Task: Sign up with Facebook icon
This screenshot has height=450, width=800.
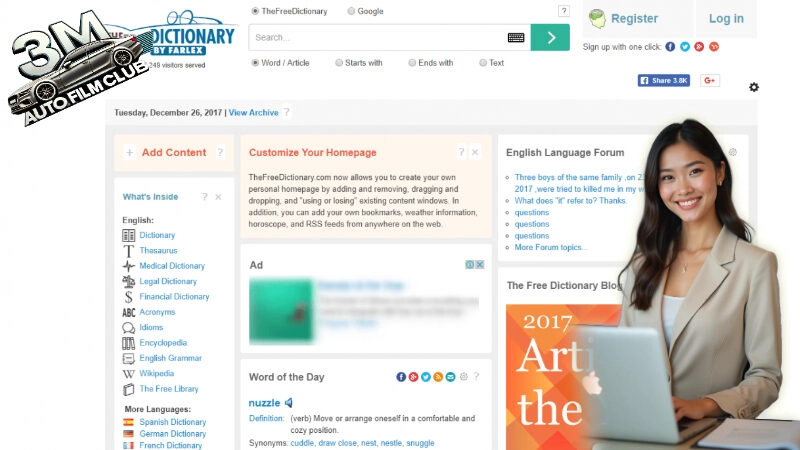Action: [670, 46]
